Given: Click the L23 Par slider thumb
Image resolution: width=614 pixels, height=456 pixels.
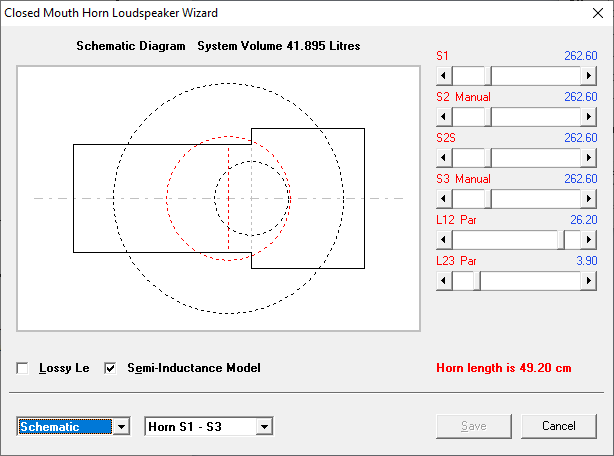Looking at the screenshot, I should 477,281.
